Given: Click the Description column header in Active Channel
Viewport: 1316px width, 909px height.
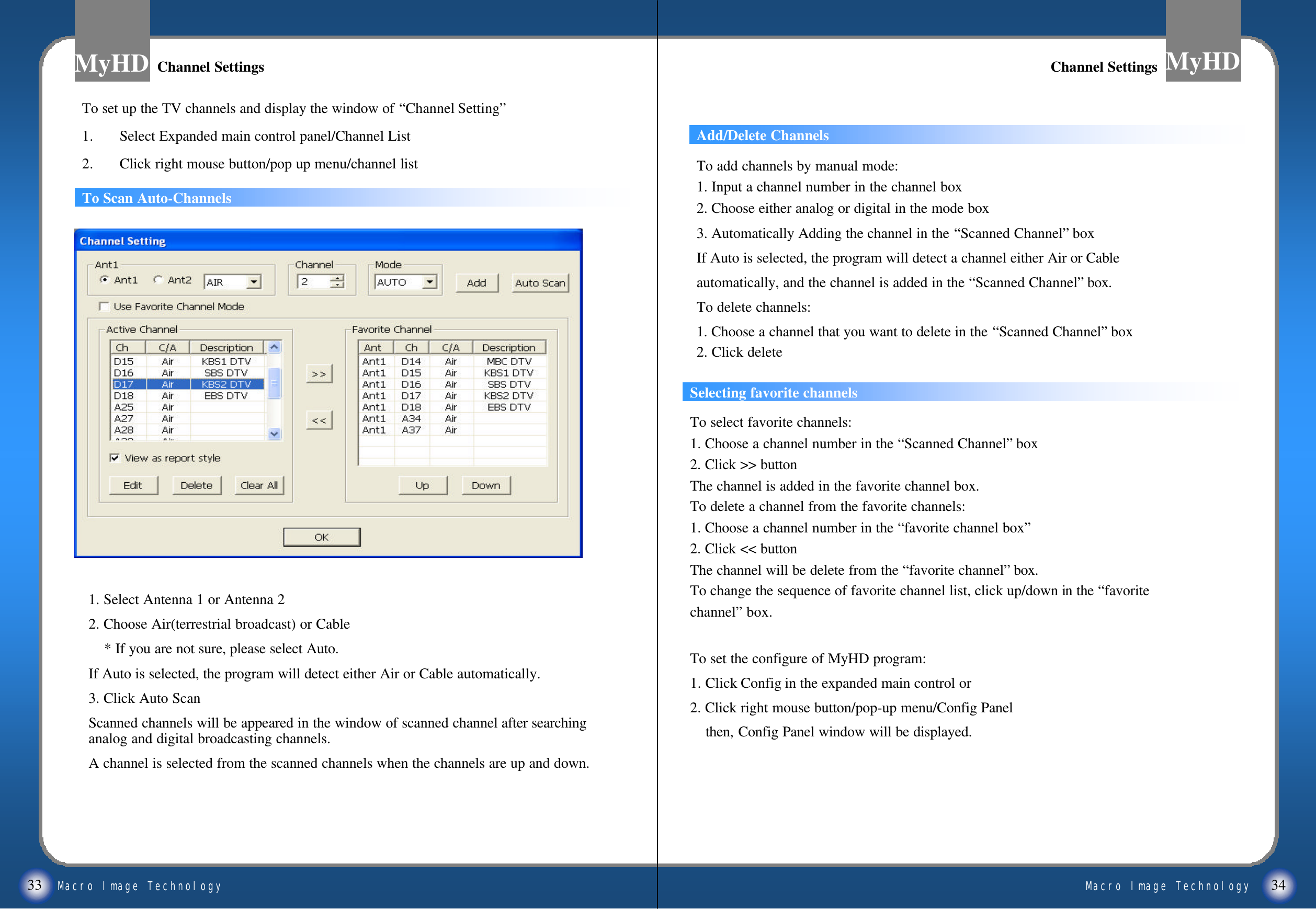Looking at the screenshot, I should click(226, 347).
